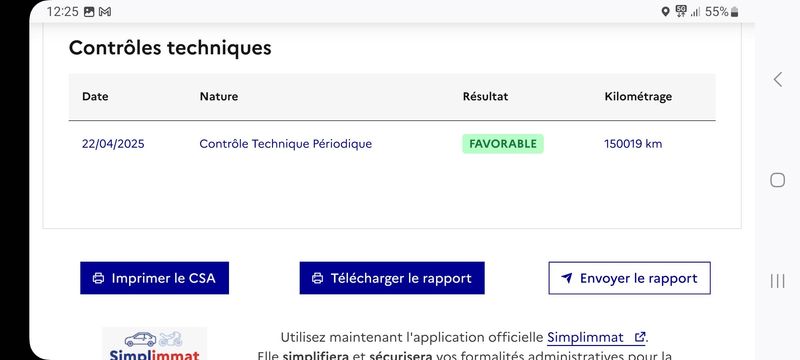This screenshot has width=800, height=360.
Task: Click the paper-plane icon on Envoyer le rapport
Action: [566, 278]
